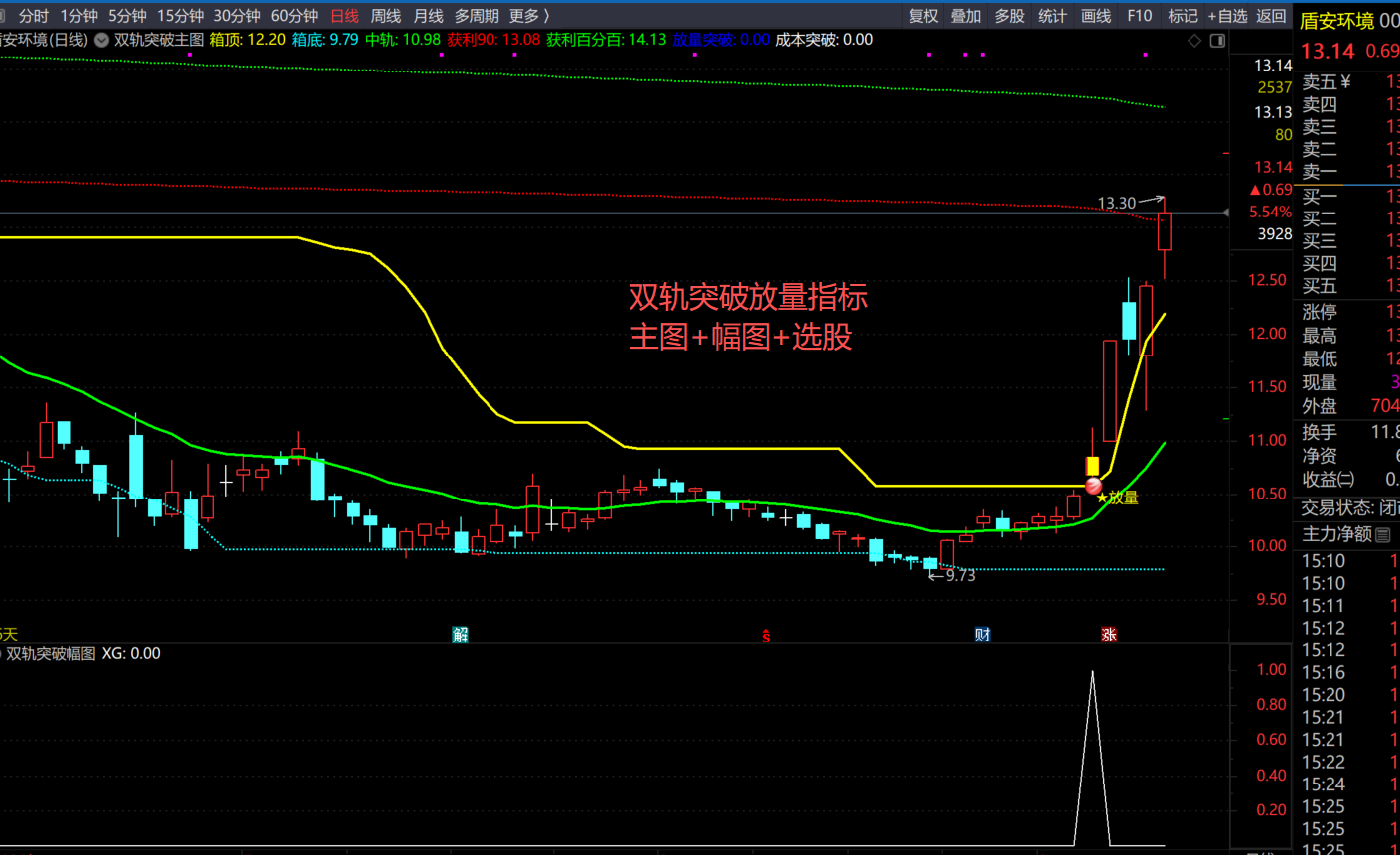
Task: Click the 返回 back button
Action: tap(1271, 16)
